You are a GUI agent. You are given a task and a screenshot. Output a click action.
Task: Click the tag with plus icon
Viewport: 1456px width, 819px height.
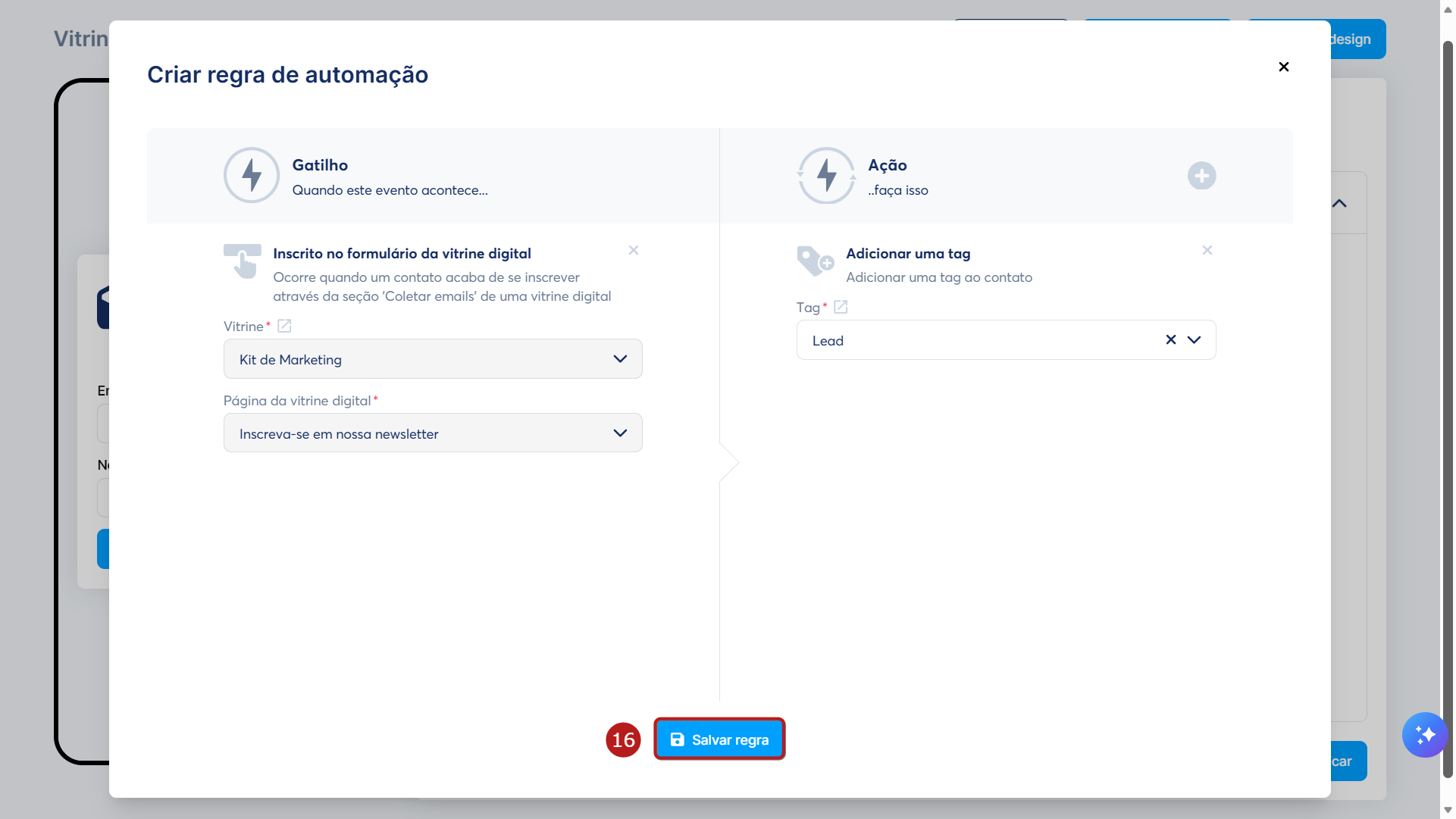(x=815, y=261)
